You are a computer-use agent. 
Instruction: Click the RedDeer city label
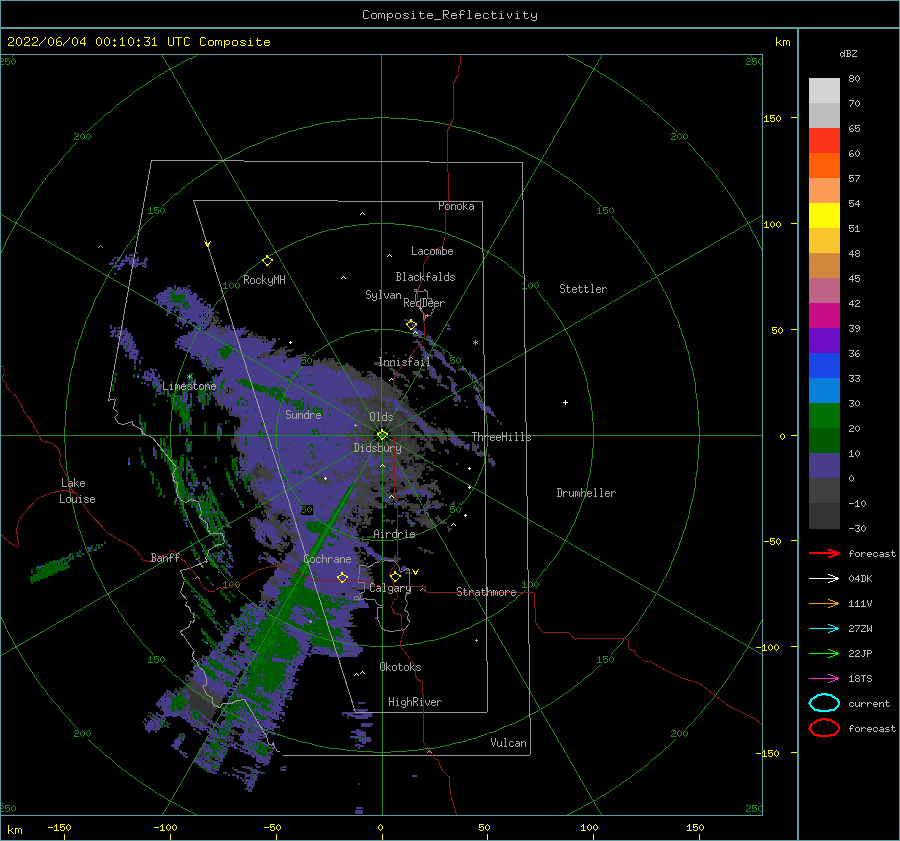424,303
